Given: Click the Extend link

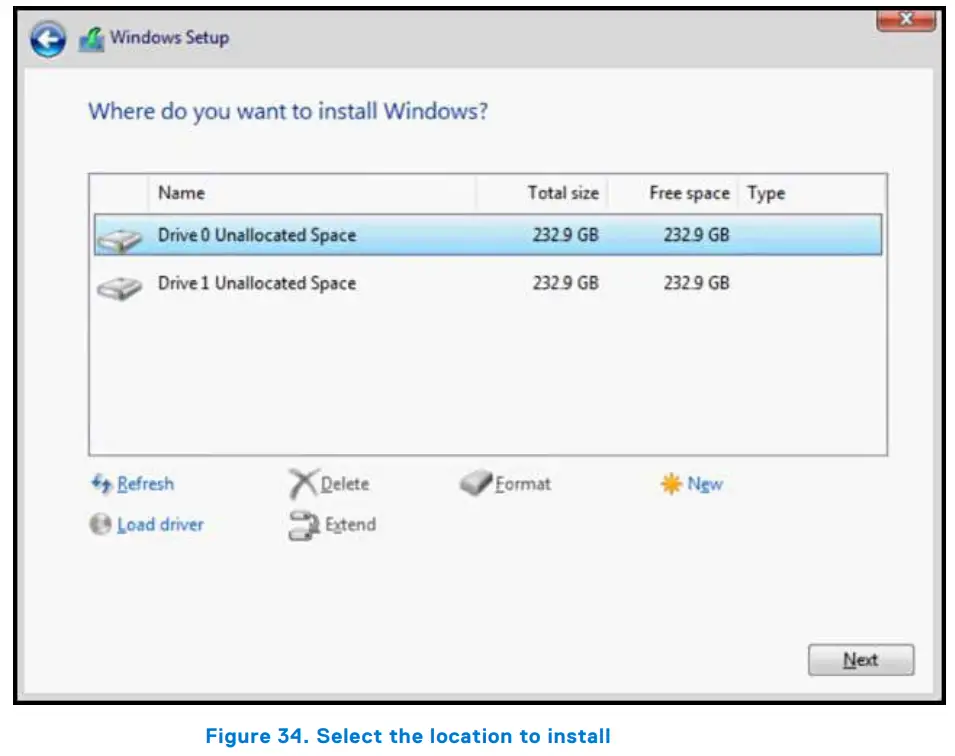Looking at the screenshot, I should point(349,524).
